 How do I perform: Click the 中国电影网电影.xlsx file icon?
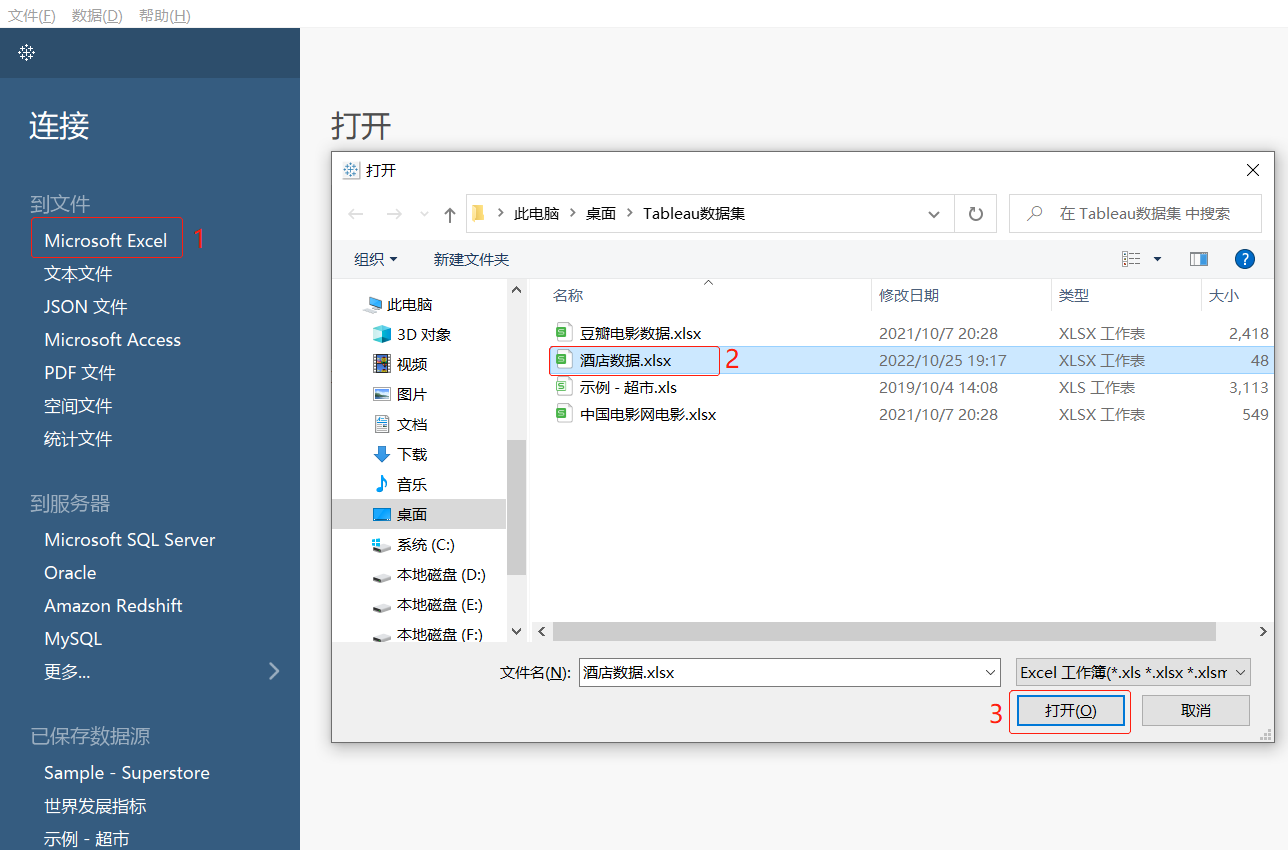coord(562,414)
